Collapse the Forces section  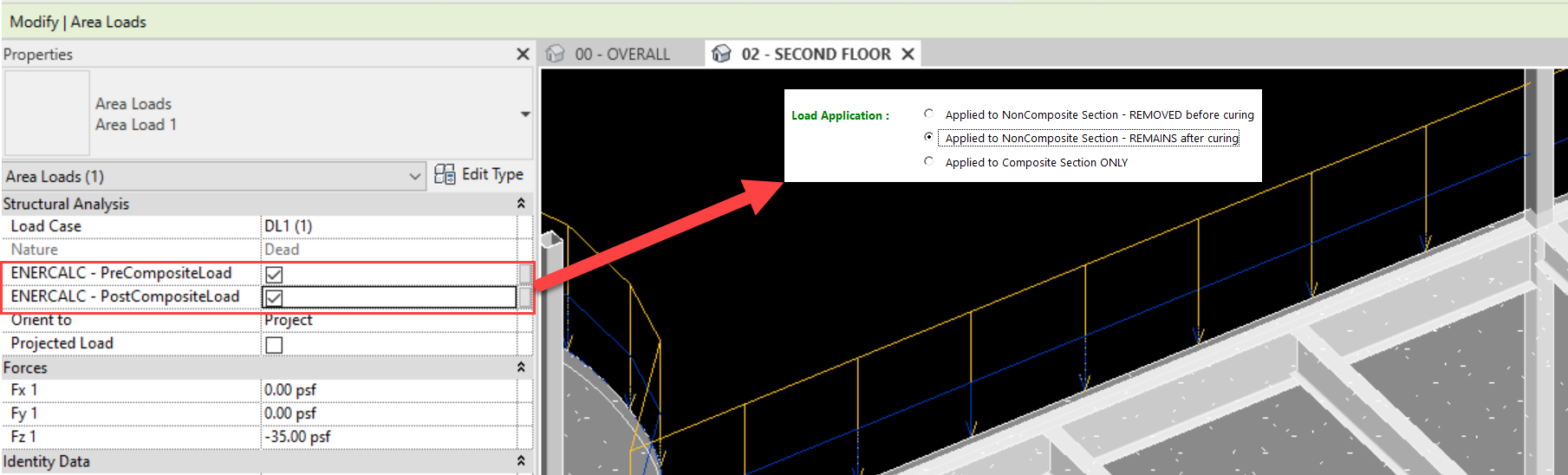[521, 368]
